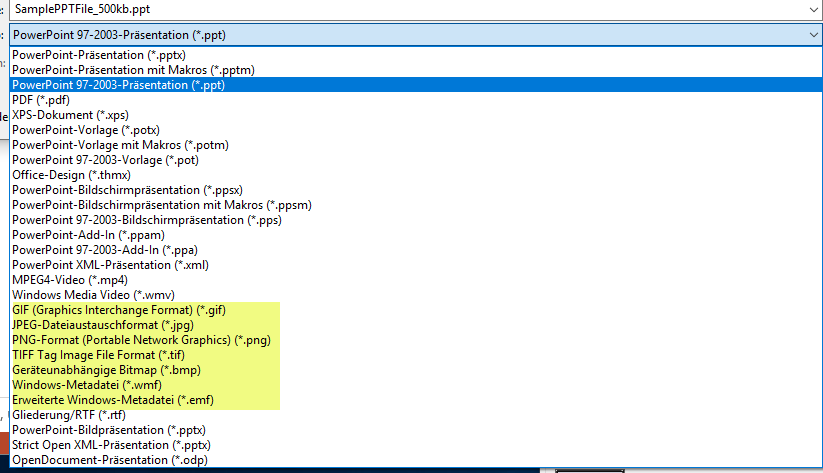823x473 pixels.
Task: Select JPEG-Dateiaustauschformat (*.jpg)
Action: (x=416, y=325)
